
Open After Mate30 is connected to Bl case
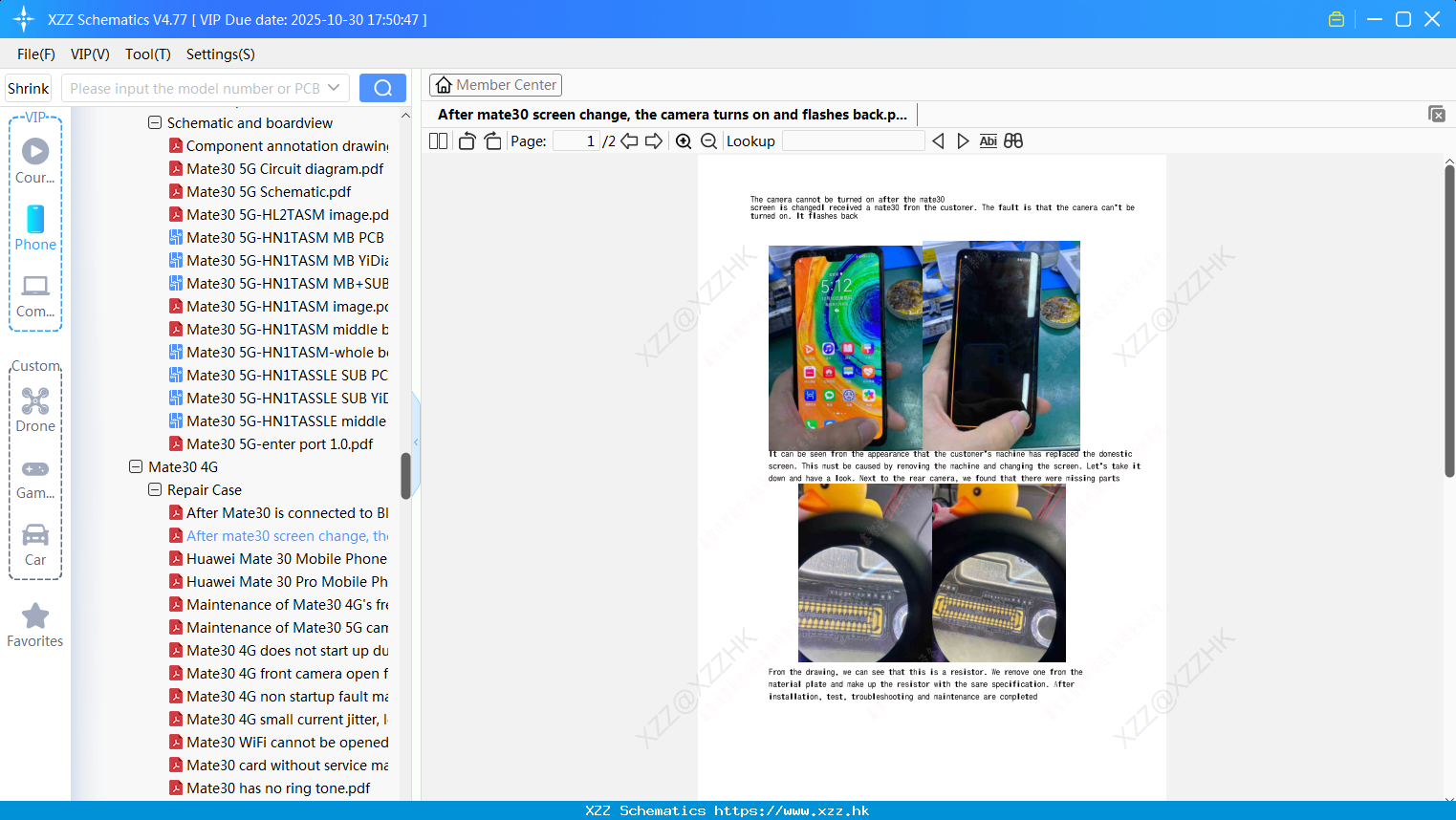(279, 512)
